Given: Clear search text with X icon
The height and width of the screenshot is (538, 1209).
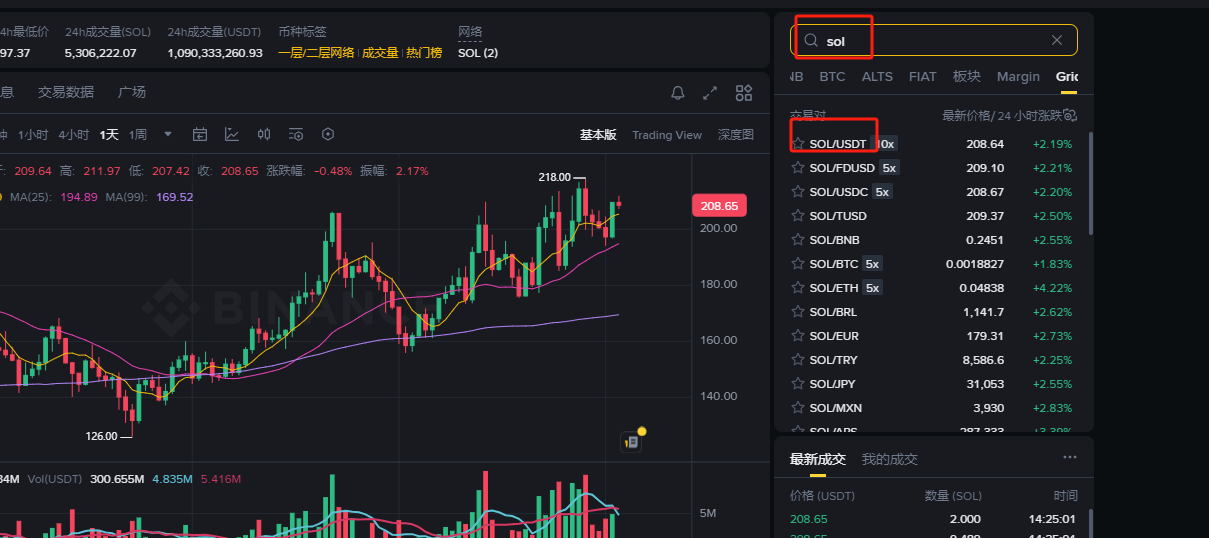Looking at the screenshot, I should (1057, 40).
